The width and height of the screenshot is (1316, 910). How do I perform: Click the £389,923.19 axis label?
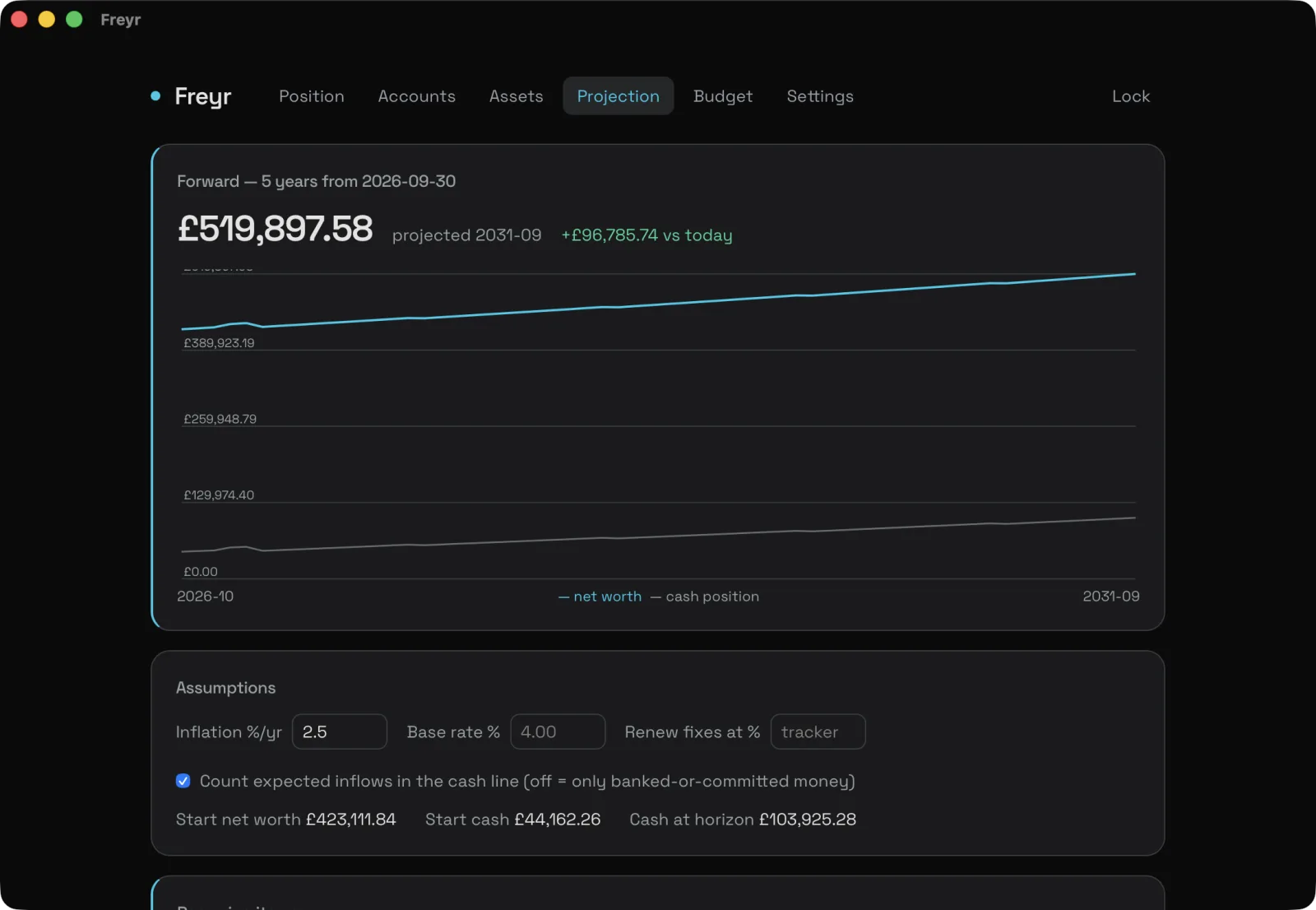point(219,343)
